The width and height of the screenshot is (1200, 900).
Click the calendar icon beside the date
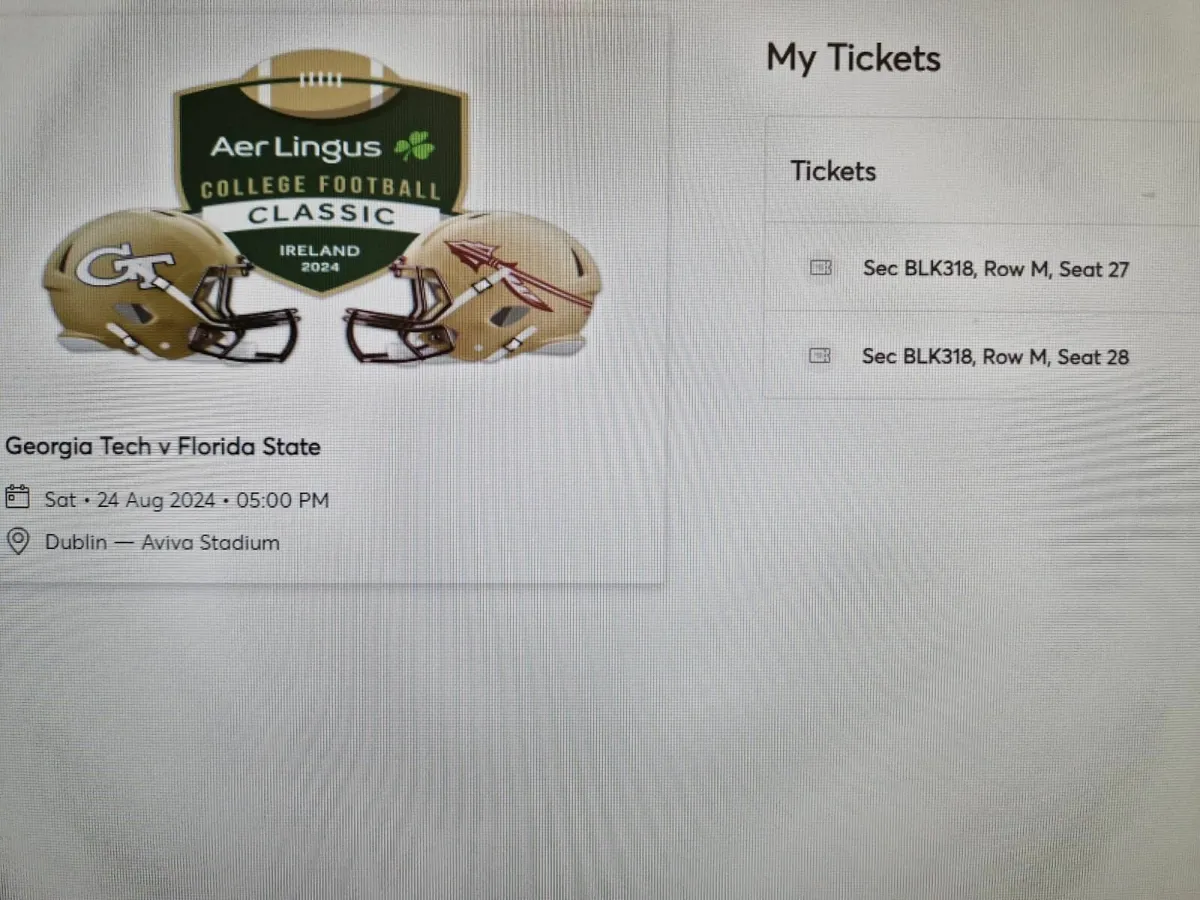click(17, 497)
